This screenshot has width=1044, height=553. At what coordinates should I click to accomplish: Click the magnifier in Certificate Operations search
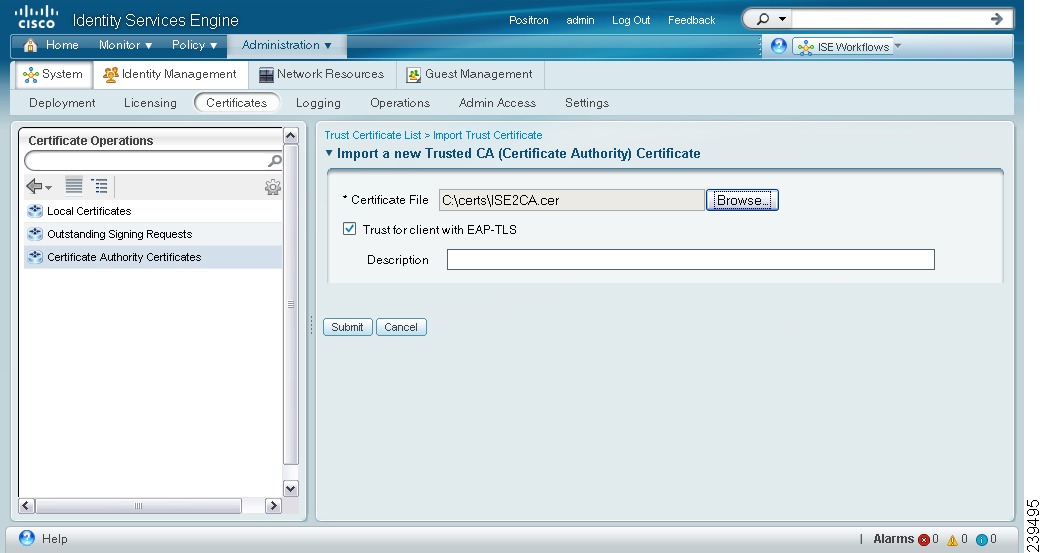[274, 161]
